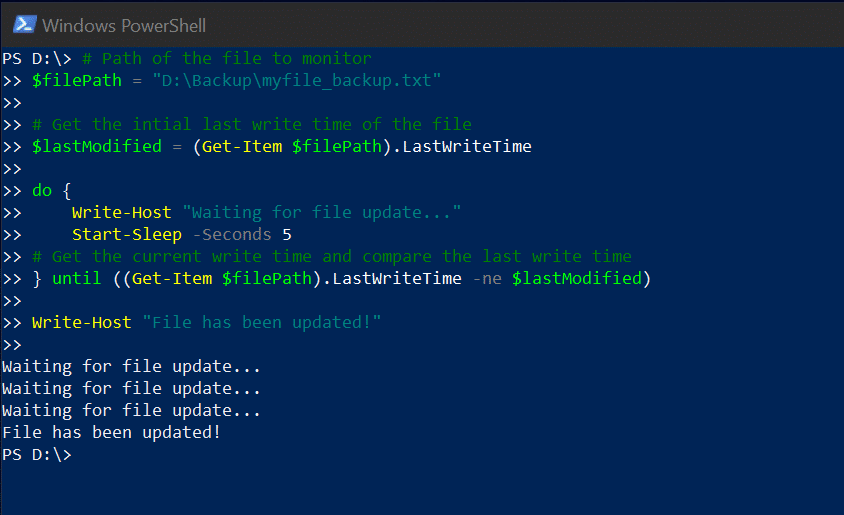Click the $lastModified variable on assignment line
Viewport: 844px width, 515px height.
(x=97, y=146)
